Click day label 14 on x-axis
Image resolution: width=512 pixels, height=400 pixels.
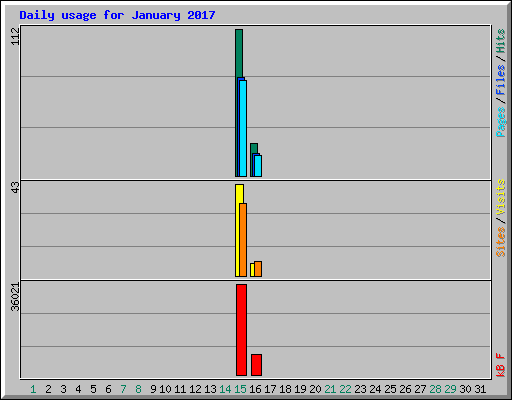[x=225, y=389]
